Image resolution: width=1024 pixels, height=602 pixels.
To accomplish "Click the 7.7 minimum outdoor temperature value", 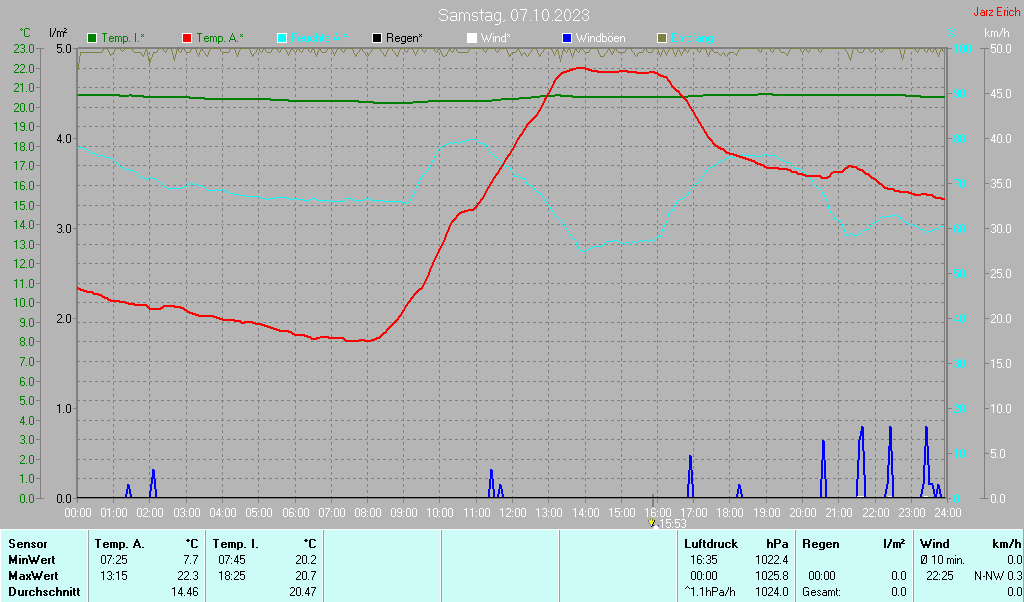I will [x=191, y=560].
